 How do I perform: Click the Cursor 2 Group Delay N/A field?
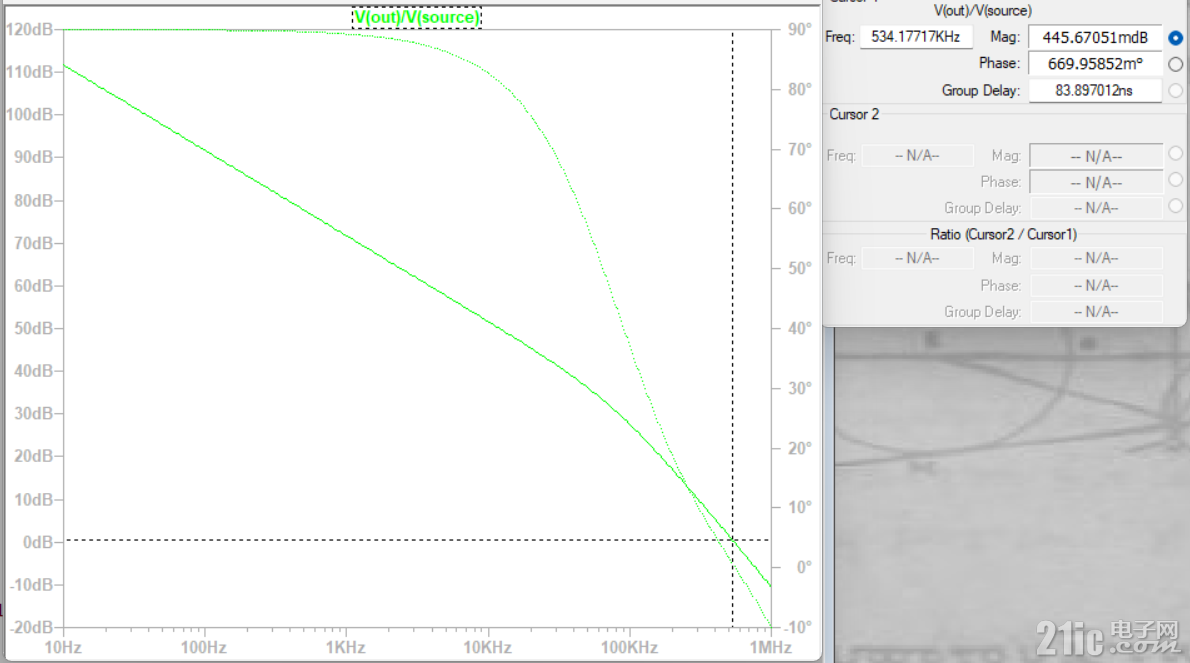[1096, 208]
